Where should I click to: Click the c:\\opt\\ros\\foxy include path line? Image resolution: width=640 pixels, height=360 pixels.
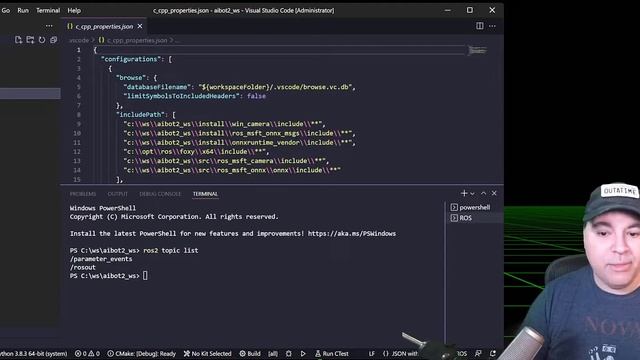pyautogui.click(x=196, y=151)
